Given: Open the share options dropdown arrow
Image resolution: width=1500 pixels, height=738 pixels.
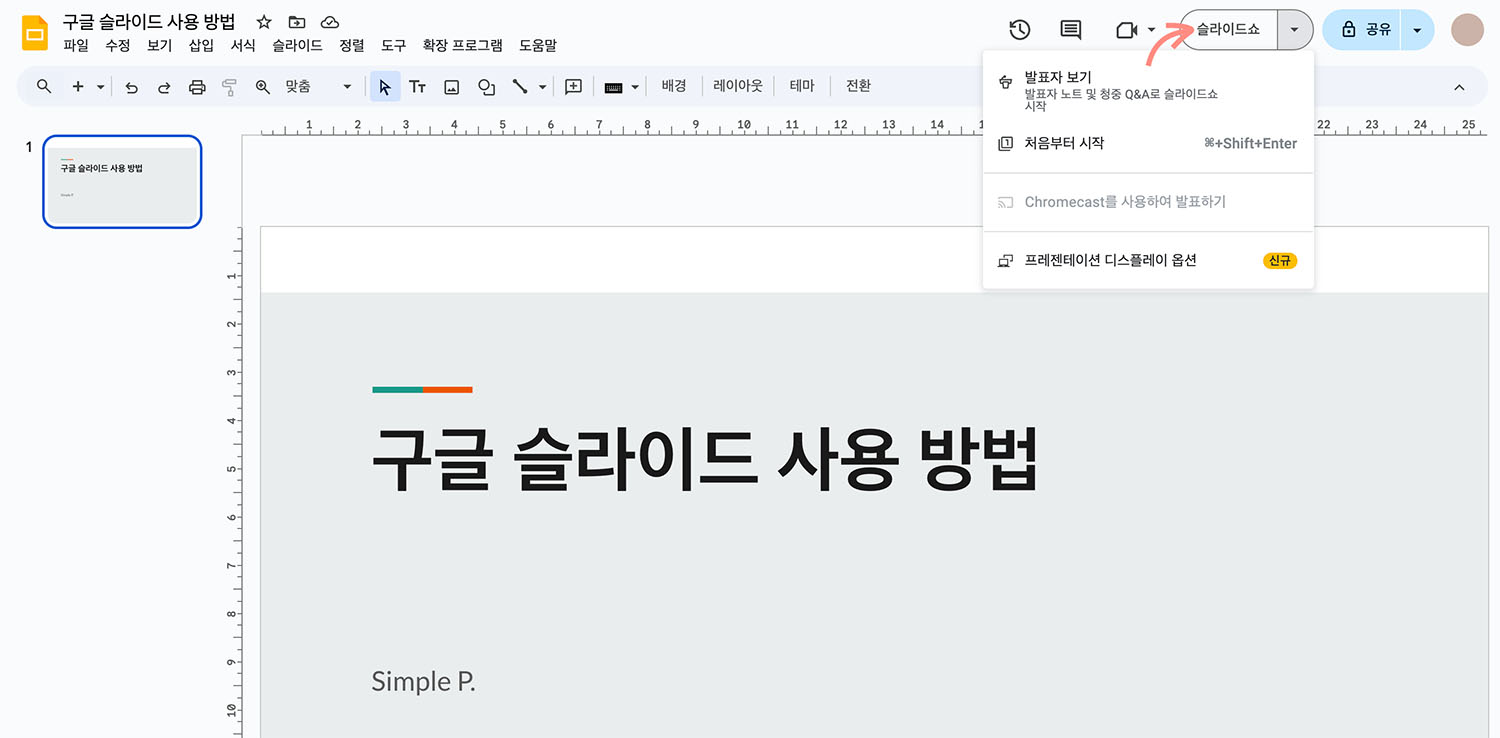Looking at the screenshot, I should click(x=1417, y=30).
